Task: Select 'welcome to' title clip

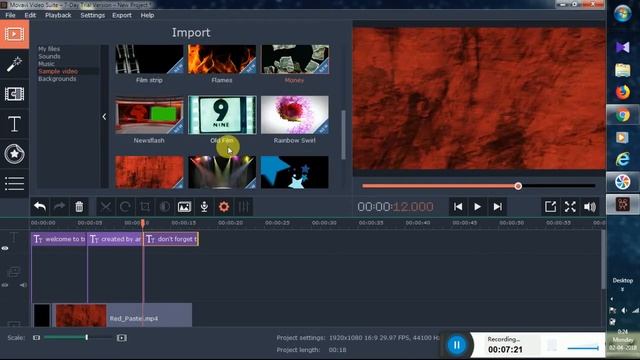Action: tap(59, 239)
